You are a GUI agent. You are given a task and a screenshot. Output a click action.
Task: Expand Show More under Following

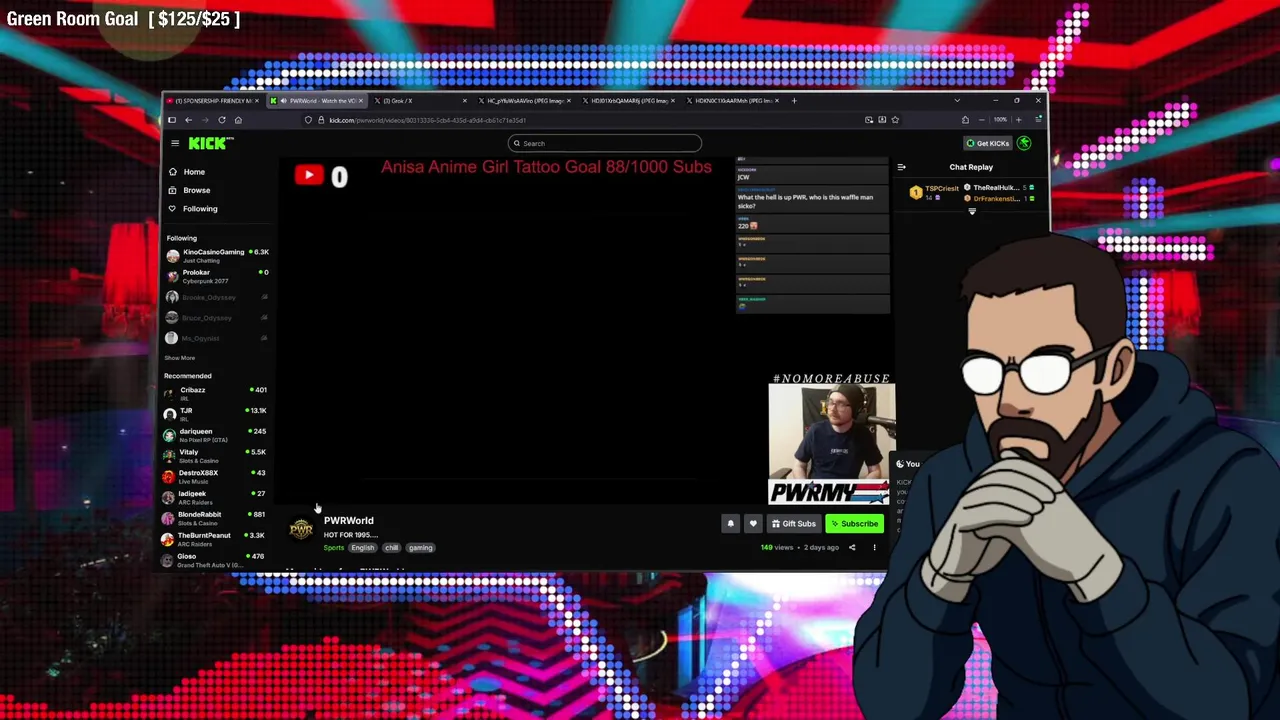pos(180,358)
